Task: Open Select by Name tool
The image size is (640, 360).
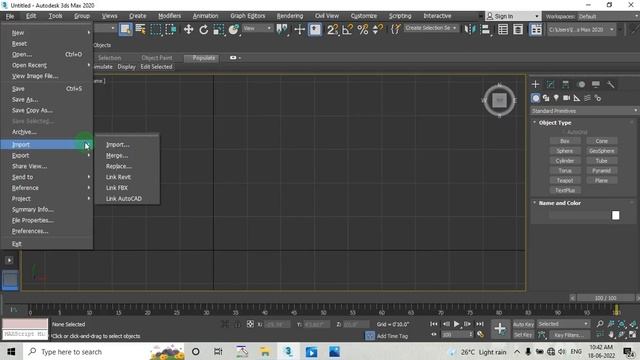Action: tap(140, 29)
